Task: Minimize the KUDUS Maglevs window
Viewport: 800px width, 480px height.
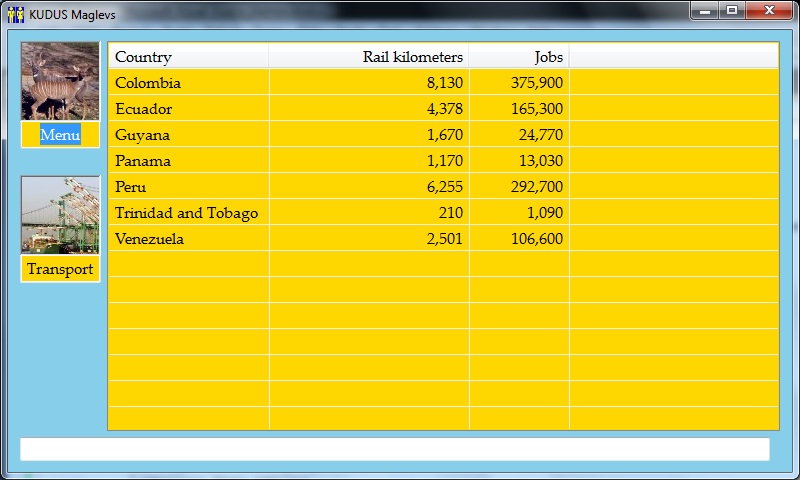Action: click(x=706, y=11)
